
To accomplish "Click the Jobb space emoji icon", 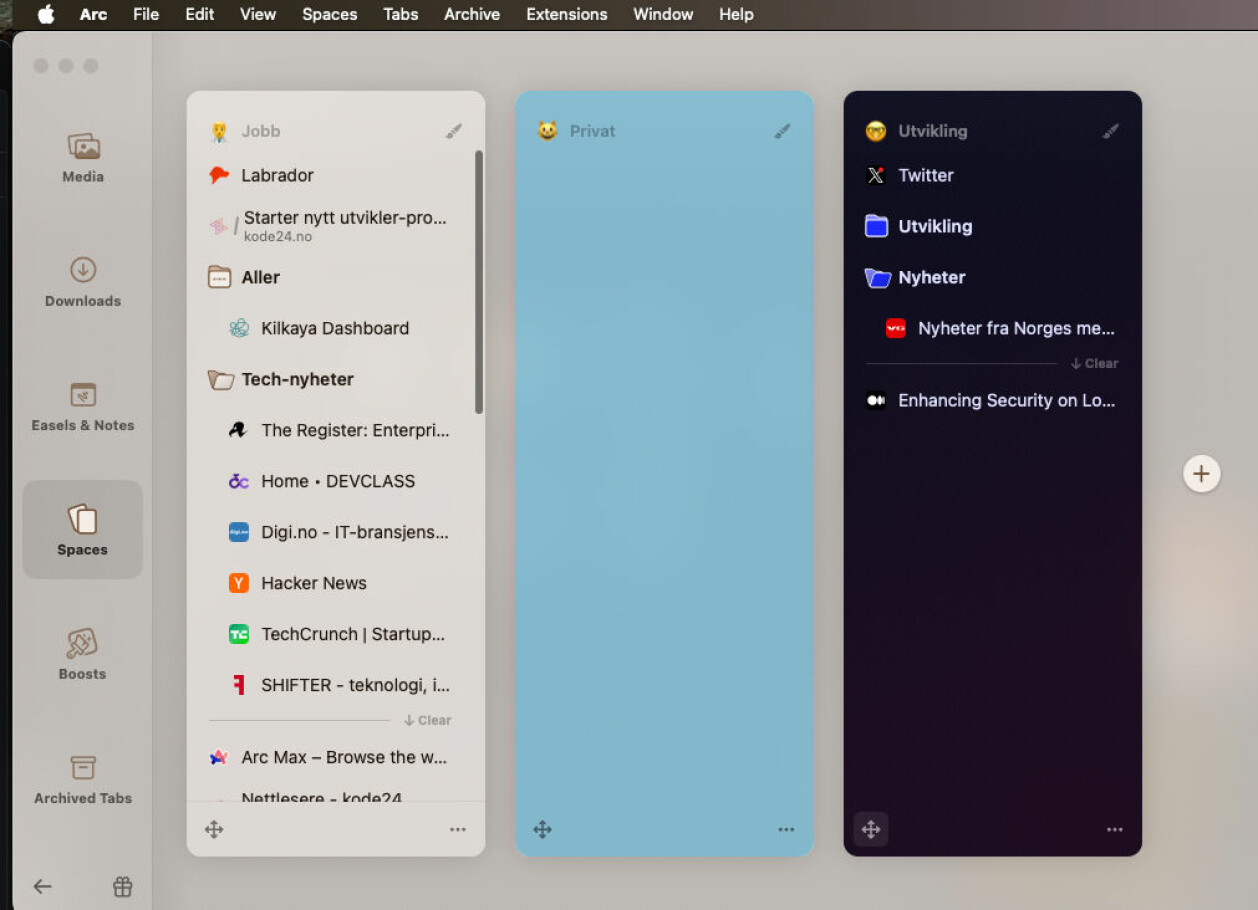I will (x=219, y=131).
